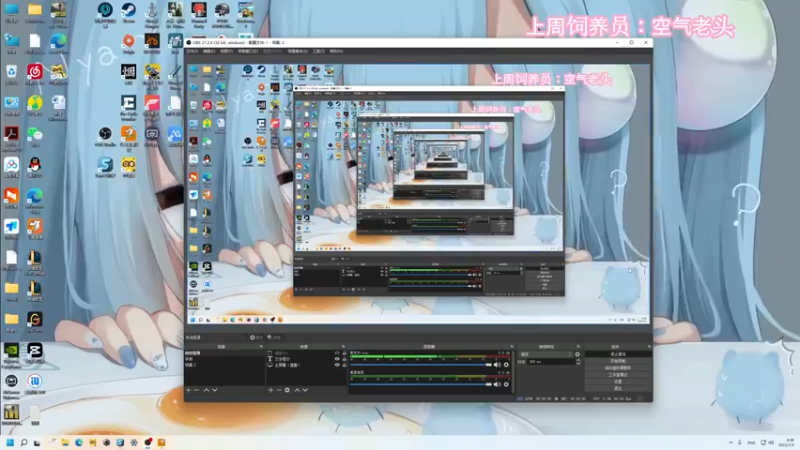Add a new source with plus button
The width and height of the screenshot is (800, 450).
coord(271,390)
